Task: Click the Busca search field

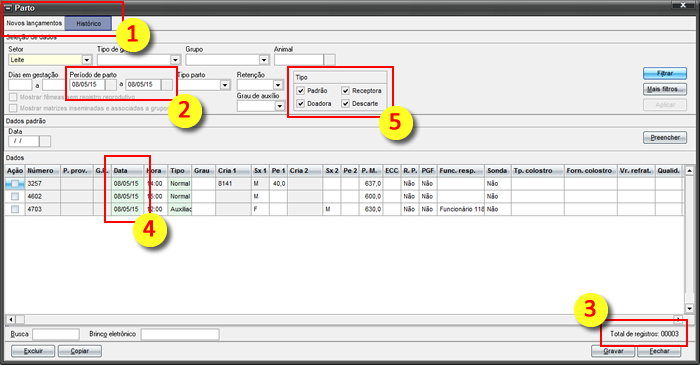Action: click(56, 334)
